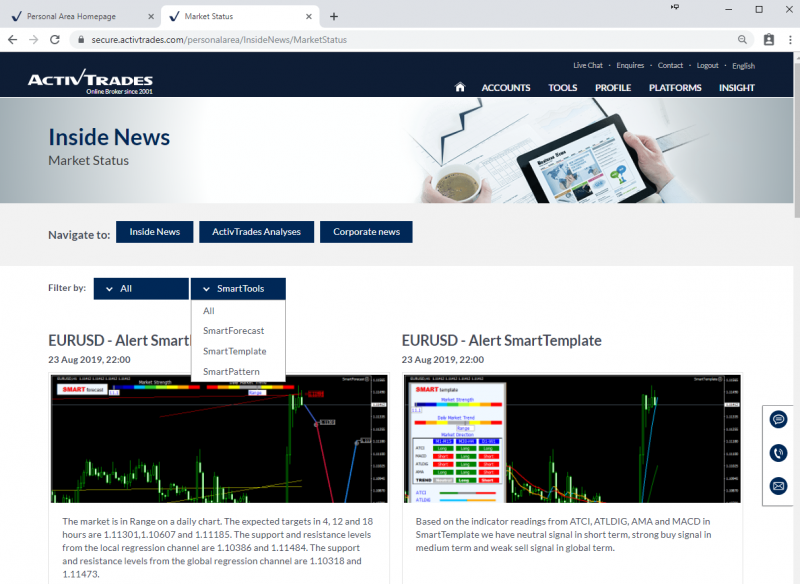Open the PROFILE menu
Screen dimensions: 800x584
click(x=613, y=88)
